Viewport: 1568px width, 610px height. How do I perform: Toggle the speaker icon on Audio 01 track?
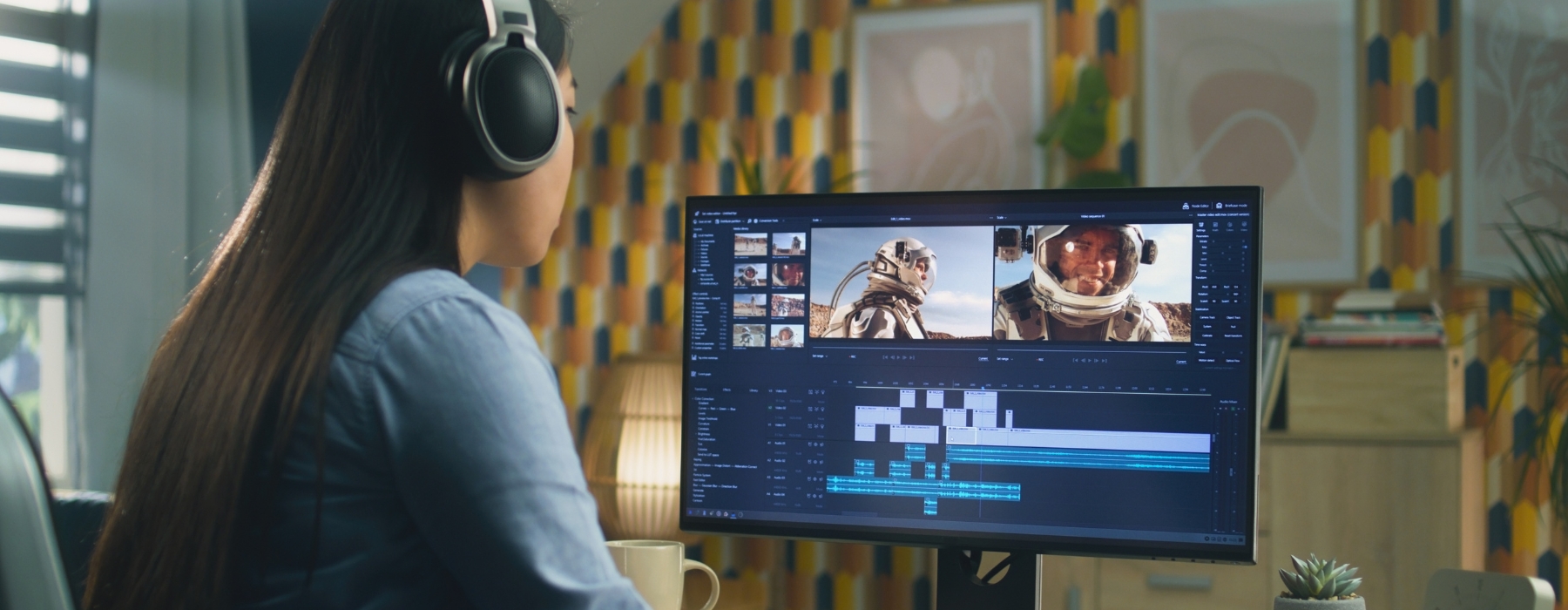point(821,444)
